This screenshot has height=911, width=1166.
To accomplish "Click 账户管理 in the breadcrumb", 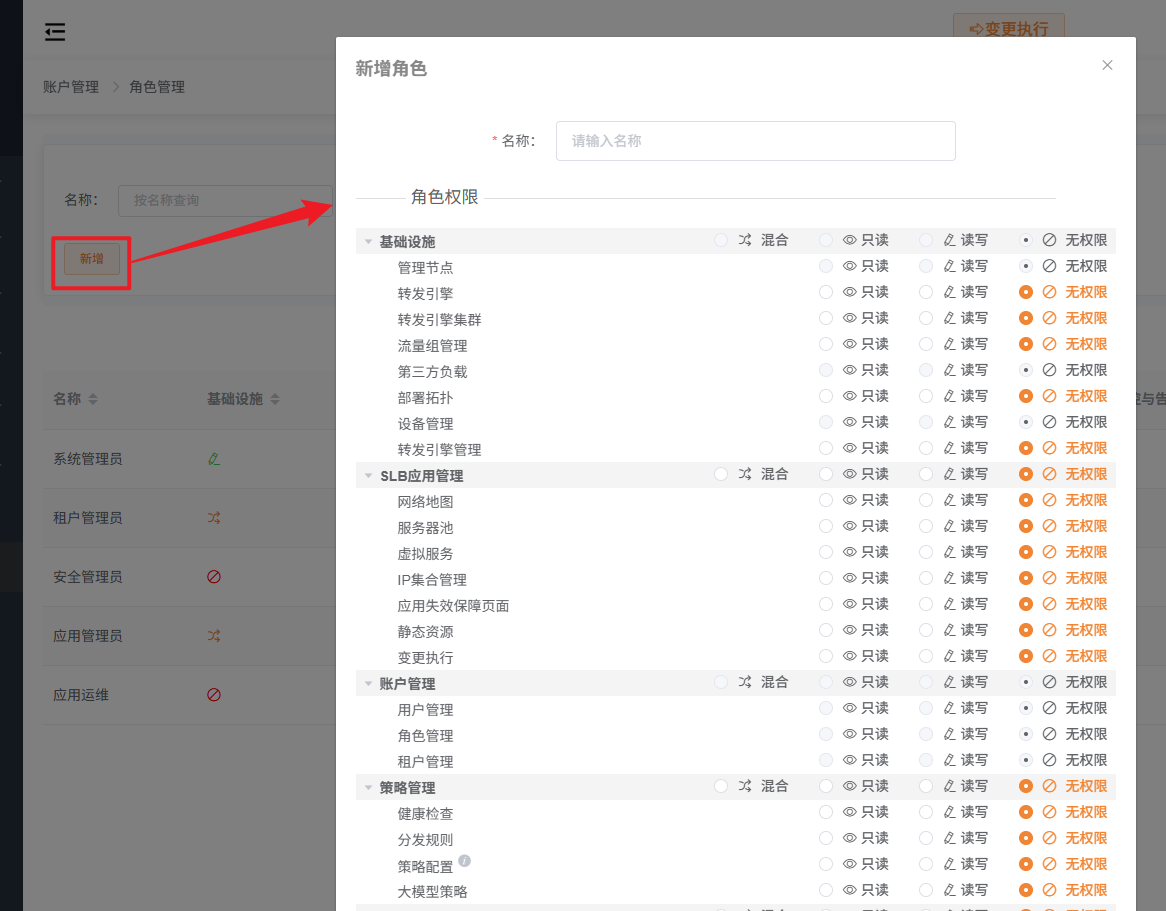I will [71, 87].
